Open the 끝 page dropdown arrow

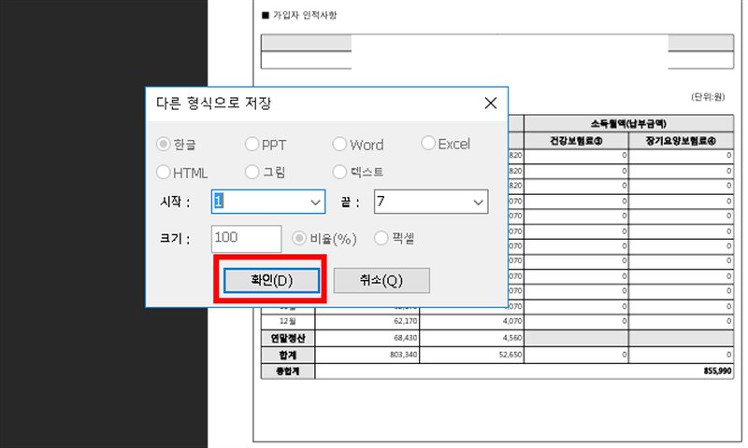click(x=478, y=202)
